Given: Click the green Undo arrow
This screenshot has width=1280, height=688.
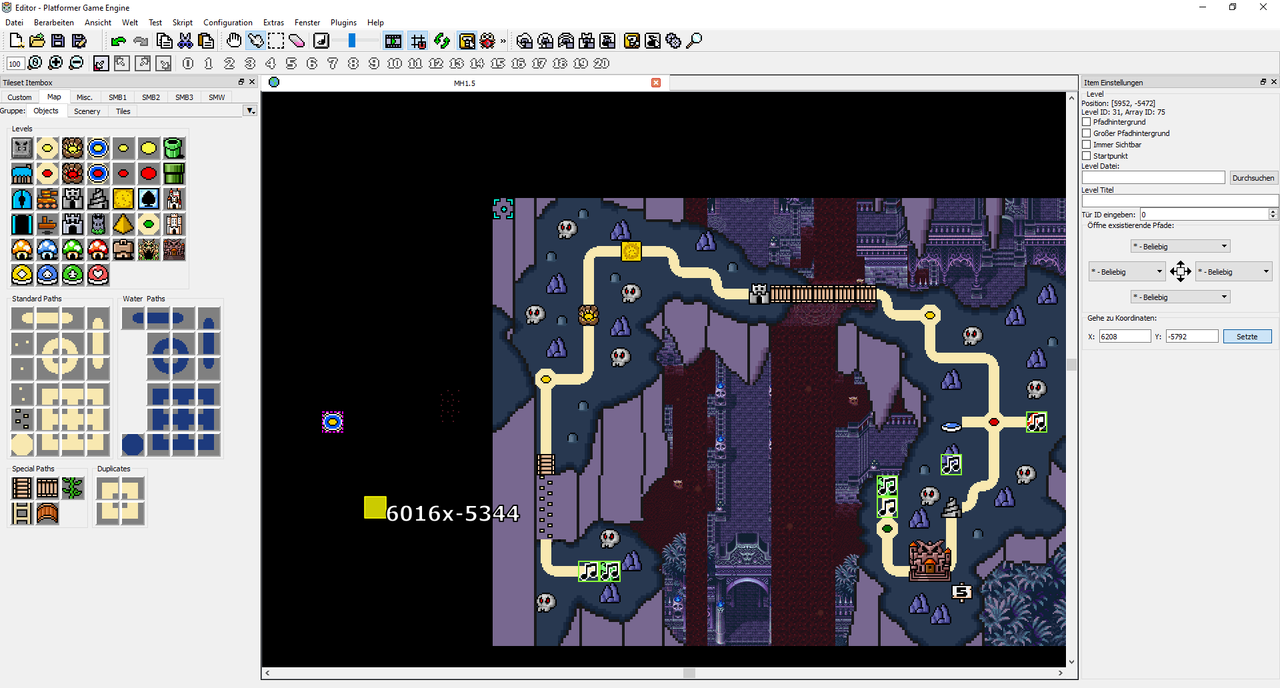Looking at the screenshot, I should [x=119, y=41].
